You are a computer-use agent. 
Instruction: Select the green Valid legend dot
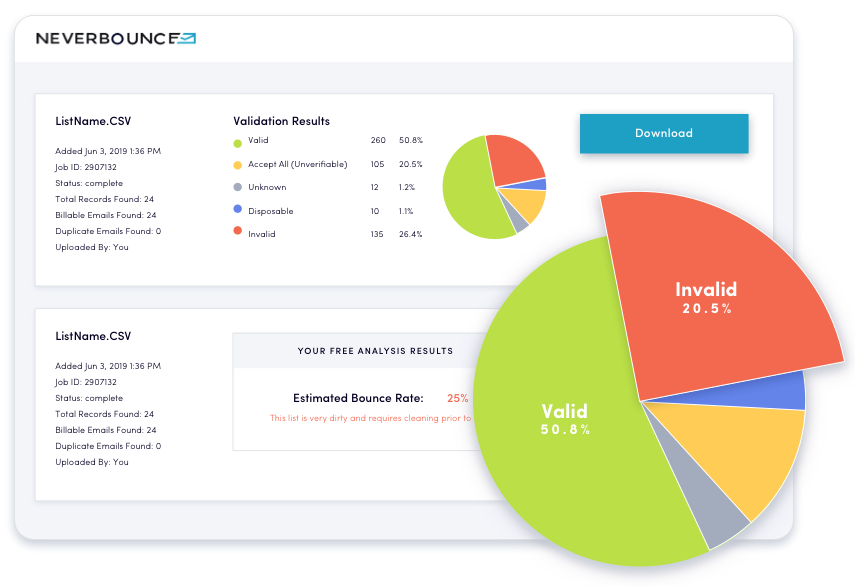(x=237, y=143)
